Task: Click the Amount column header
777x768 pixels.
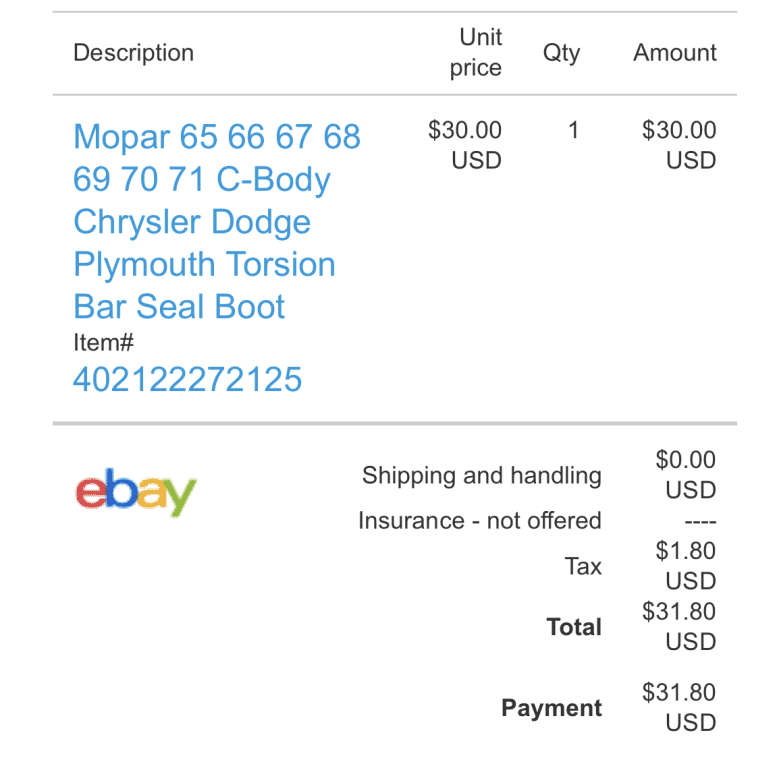Action: [675, 53]
